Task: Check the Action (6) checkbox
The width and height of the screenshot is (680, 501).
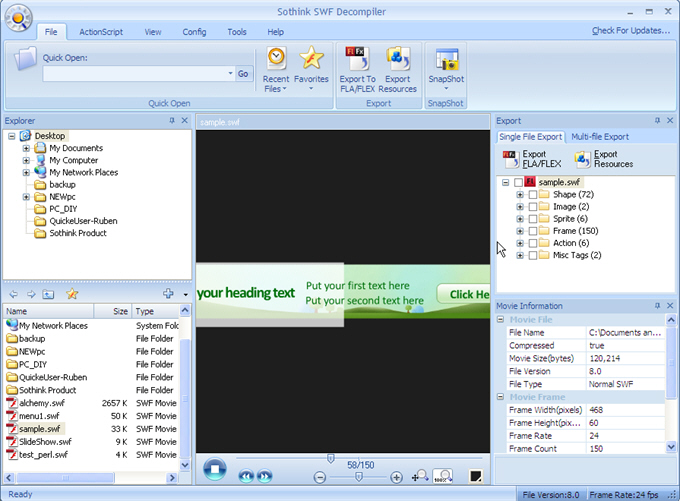Action: pyautogui.click(x=533, y=243)
